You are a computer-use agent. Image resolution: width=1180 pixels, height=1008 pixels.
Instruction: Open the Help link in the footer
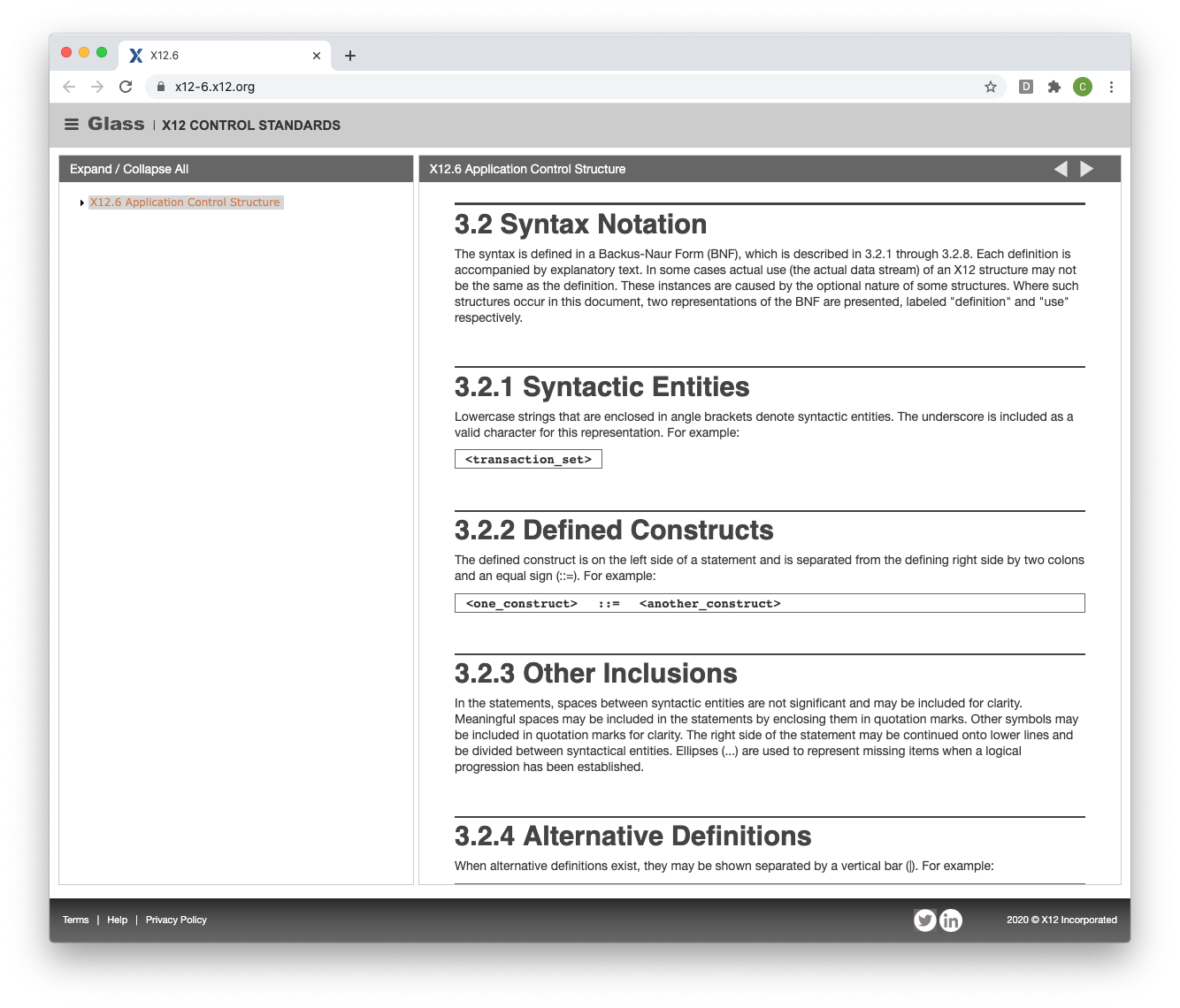point(117,920)
